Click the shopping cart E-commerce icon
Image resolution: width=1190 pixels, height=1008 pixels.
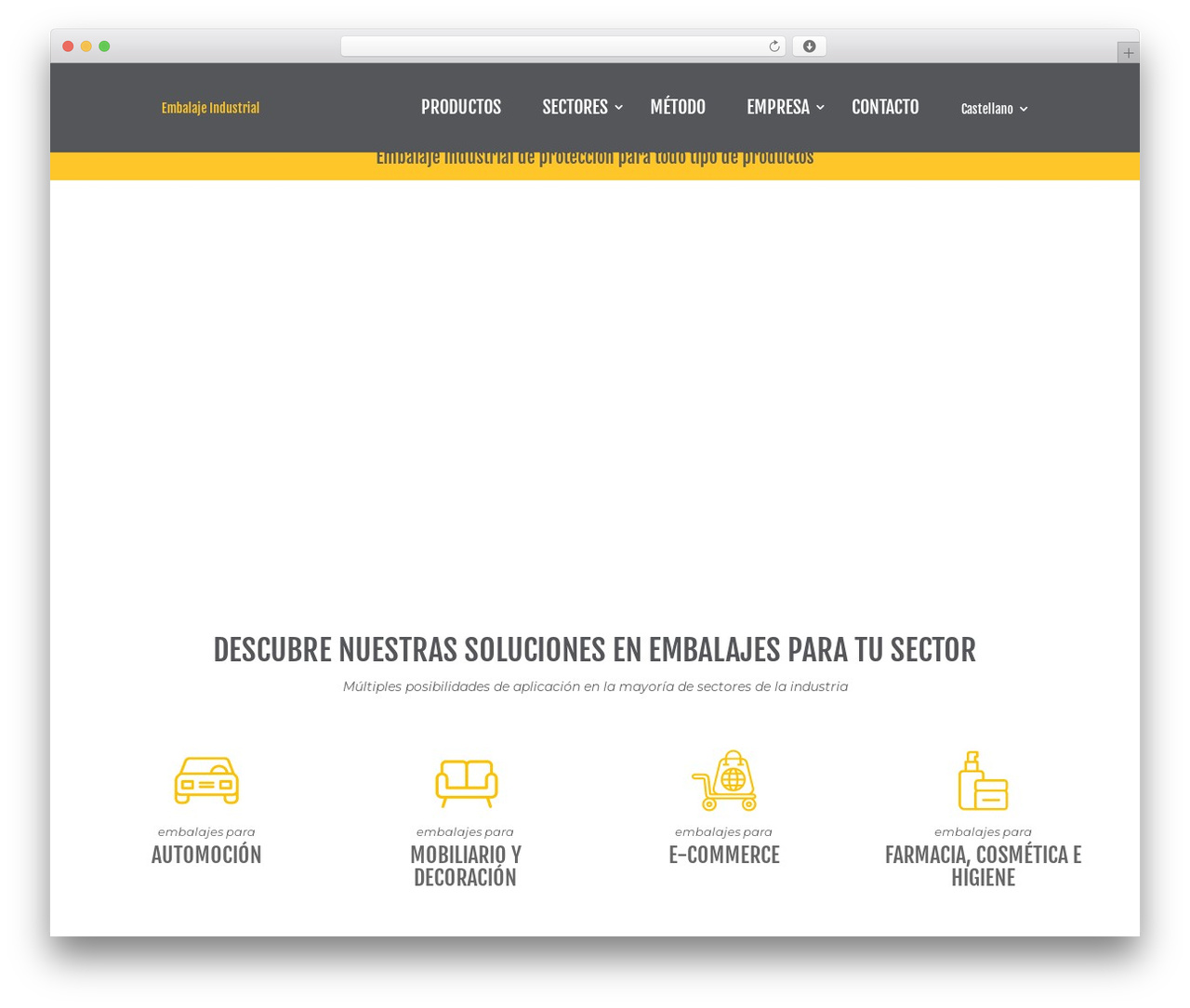pos(724,780)
